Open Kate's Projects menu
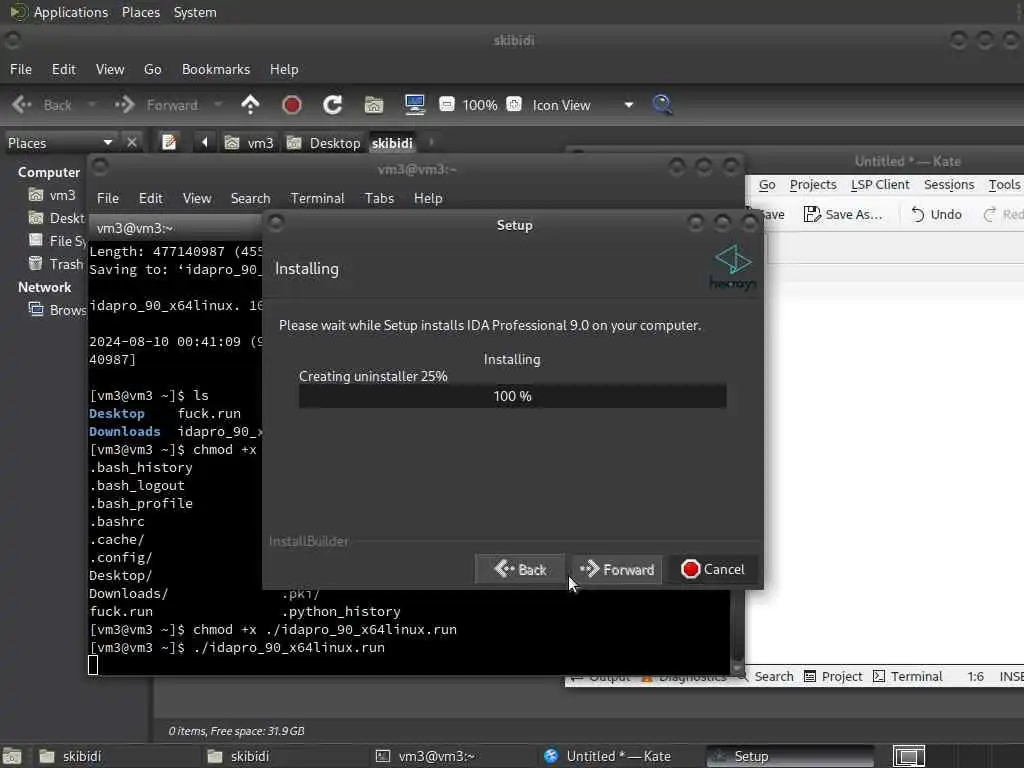 (x=812, y=185)
